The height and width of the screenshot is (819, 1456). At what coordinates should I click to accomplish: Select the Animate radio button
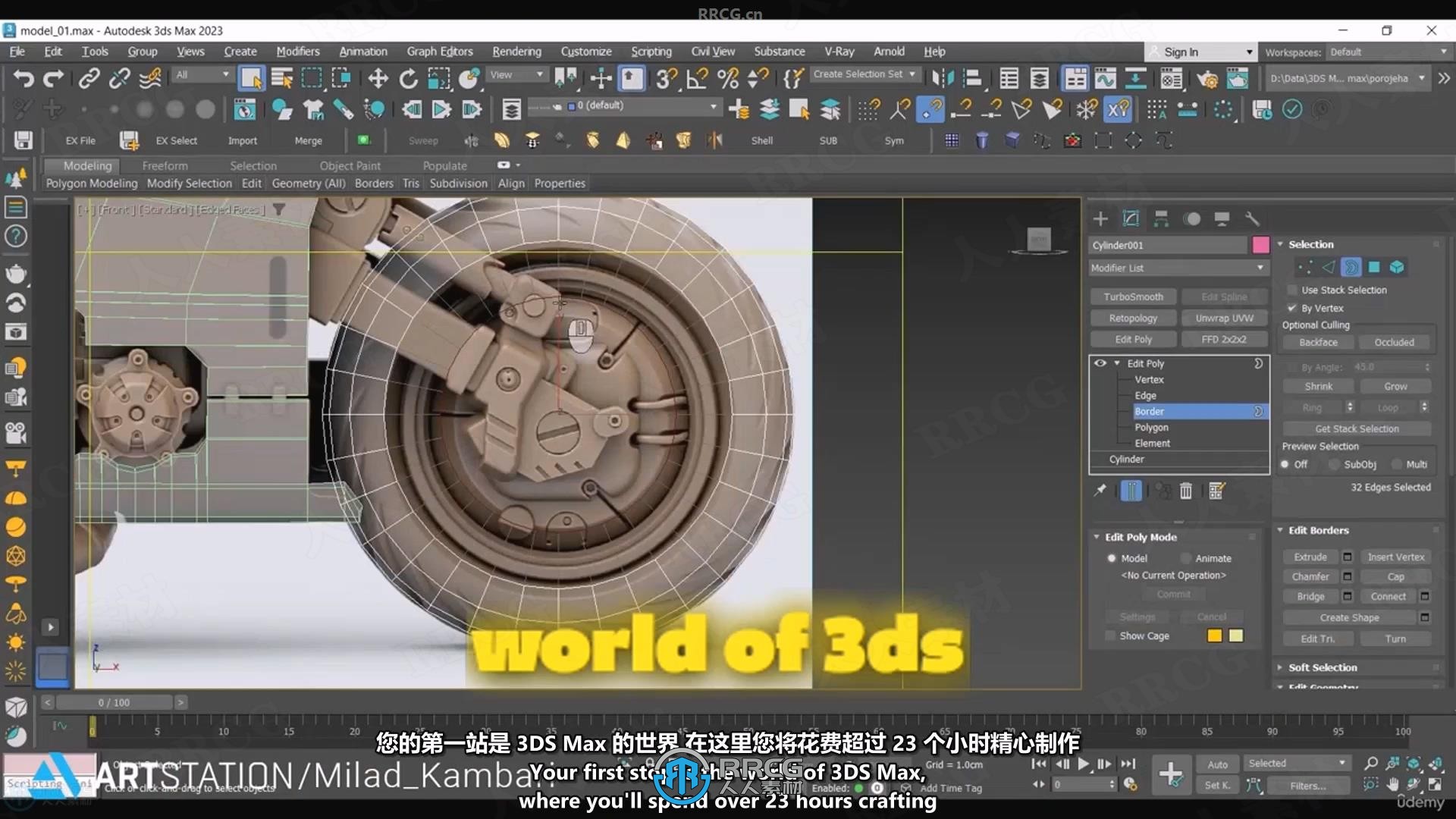pyautogui.click(x=1186, y=558)
